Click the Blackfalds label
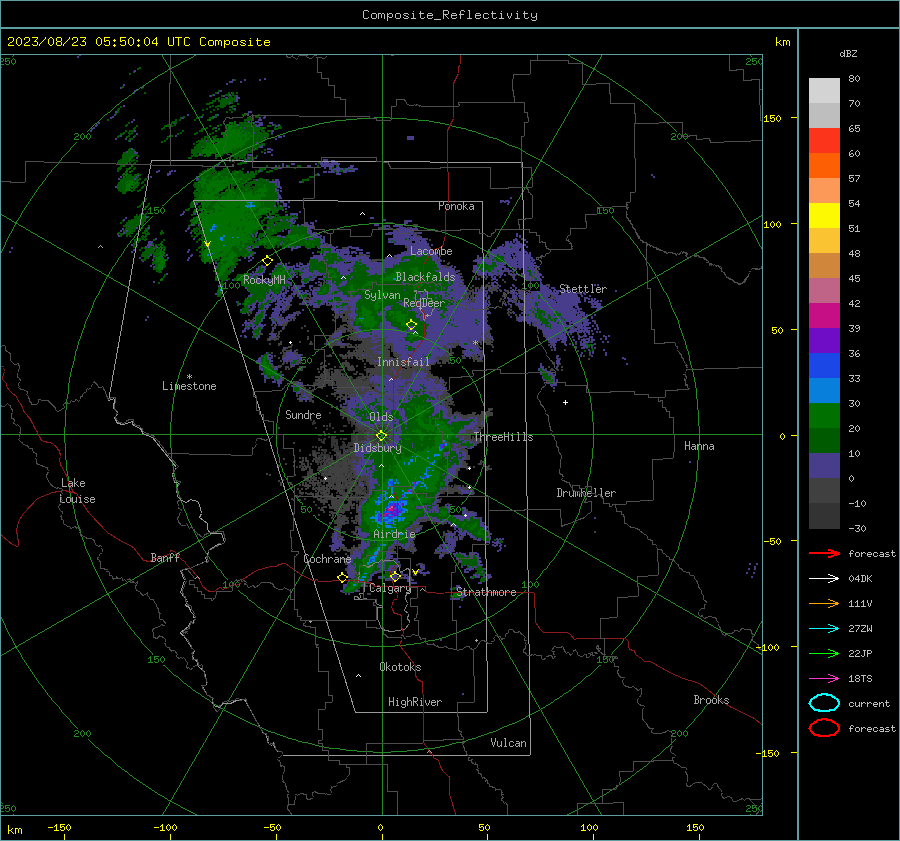 pos(425,277)
